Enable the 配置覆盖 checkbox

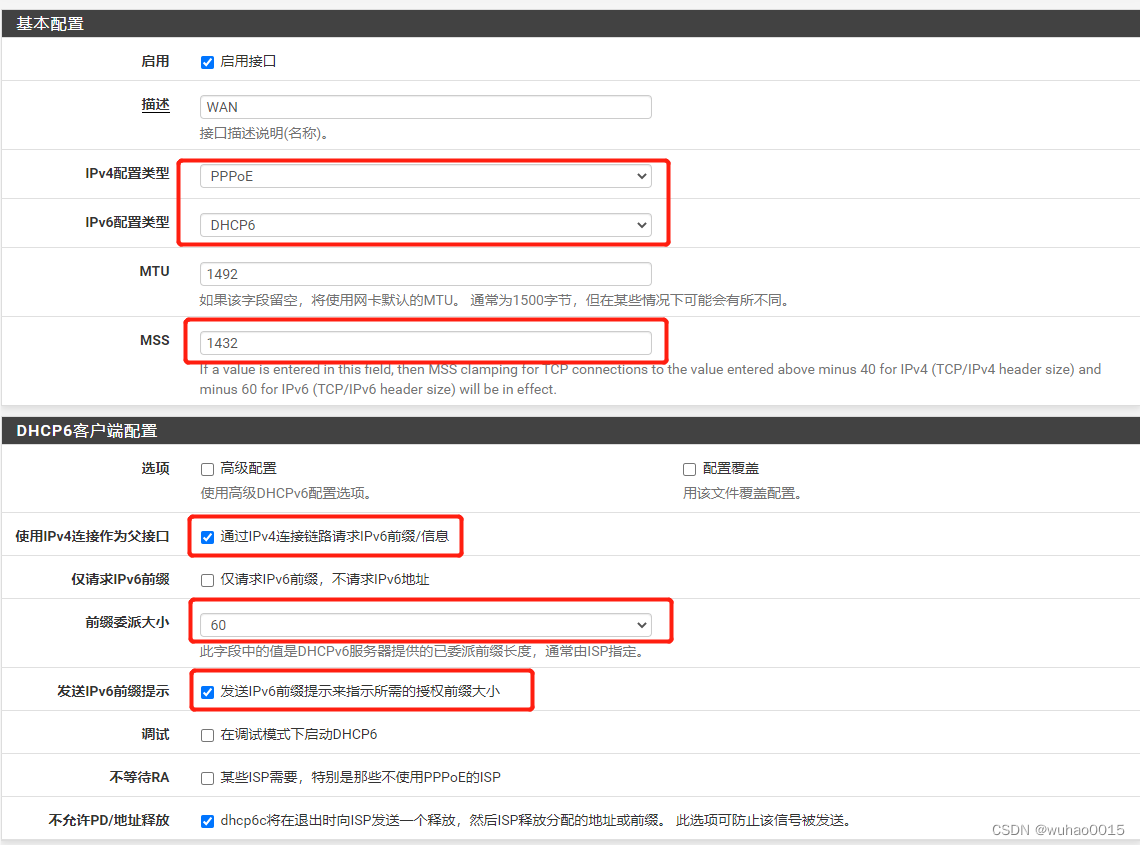pyautogui.click(x=689, y=468)
